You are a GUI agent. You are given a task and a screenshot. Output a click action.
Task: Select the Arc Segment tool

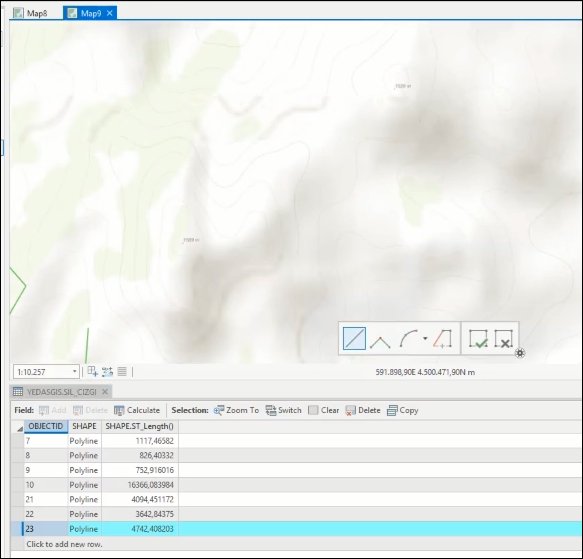tap(409, 338)
